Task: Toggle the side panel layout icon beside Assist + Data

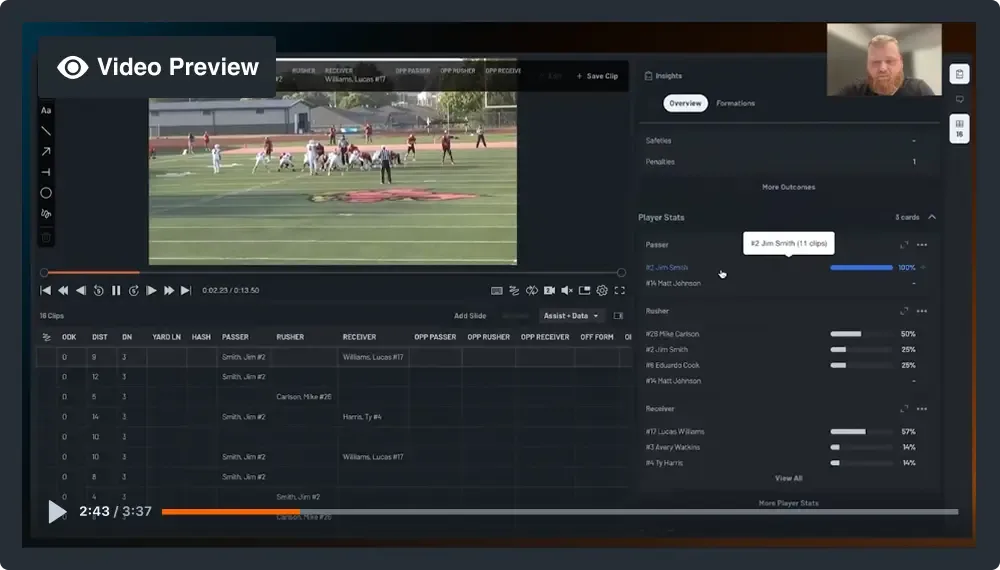Action: pos(618,316)
